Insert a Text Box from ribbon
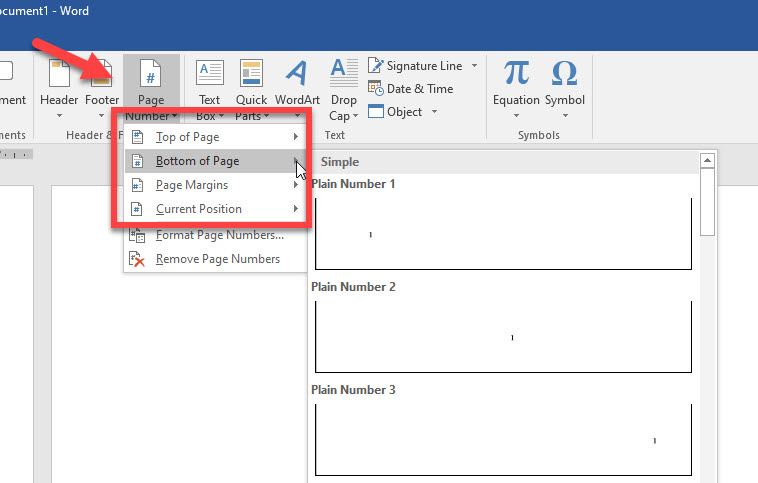 pyautogui.click(x=210, y=75)
